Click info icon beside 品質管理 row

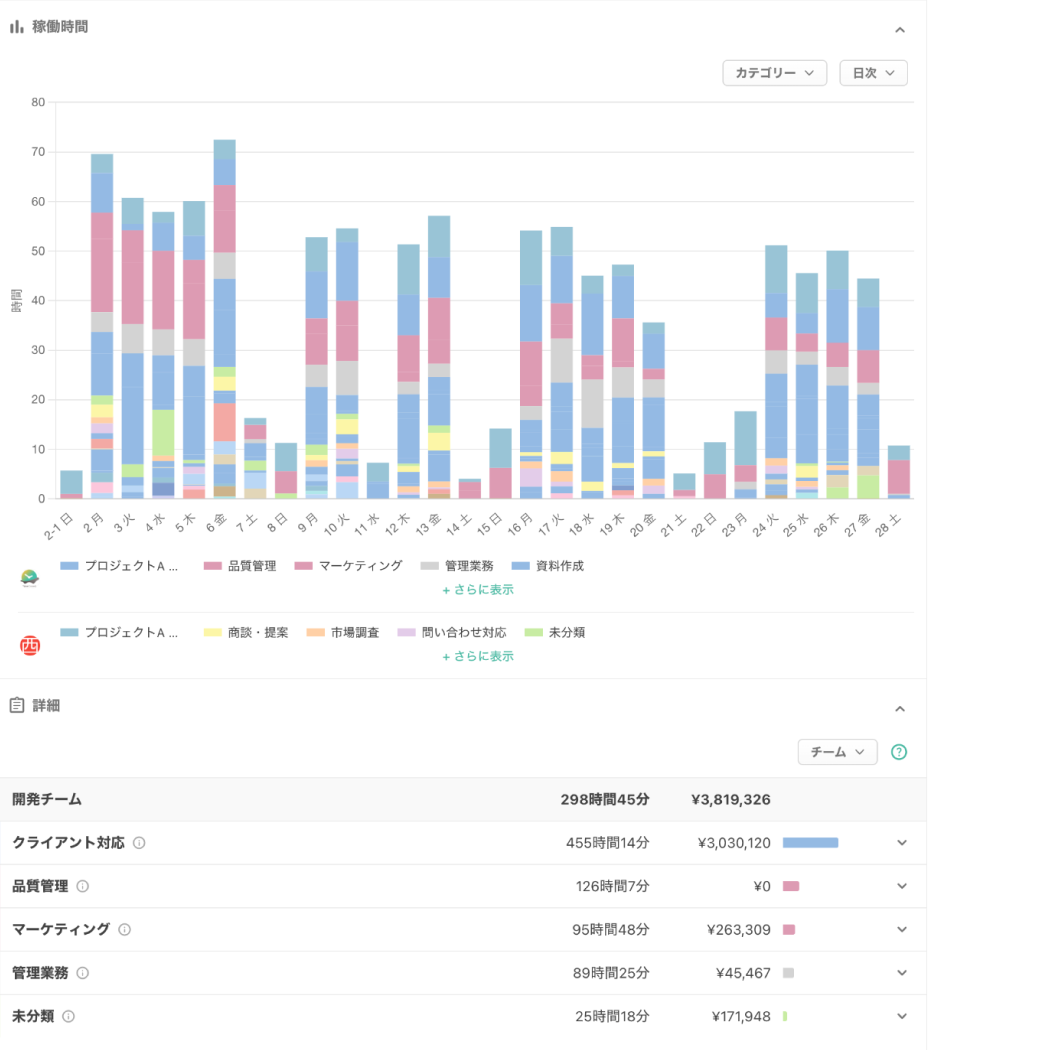pos(83,886)
